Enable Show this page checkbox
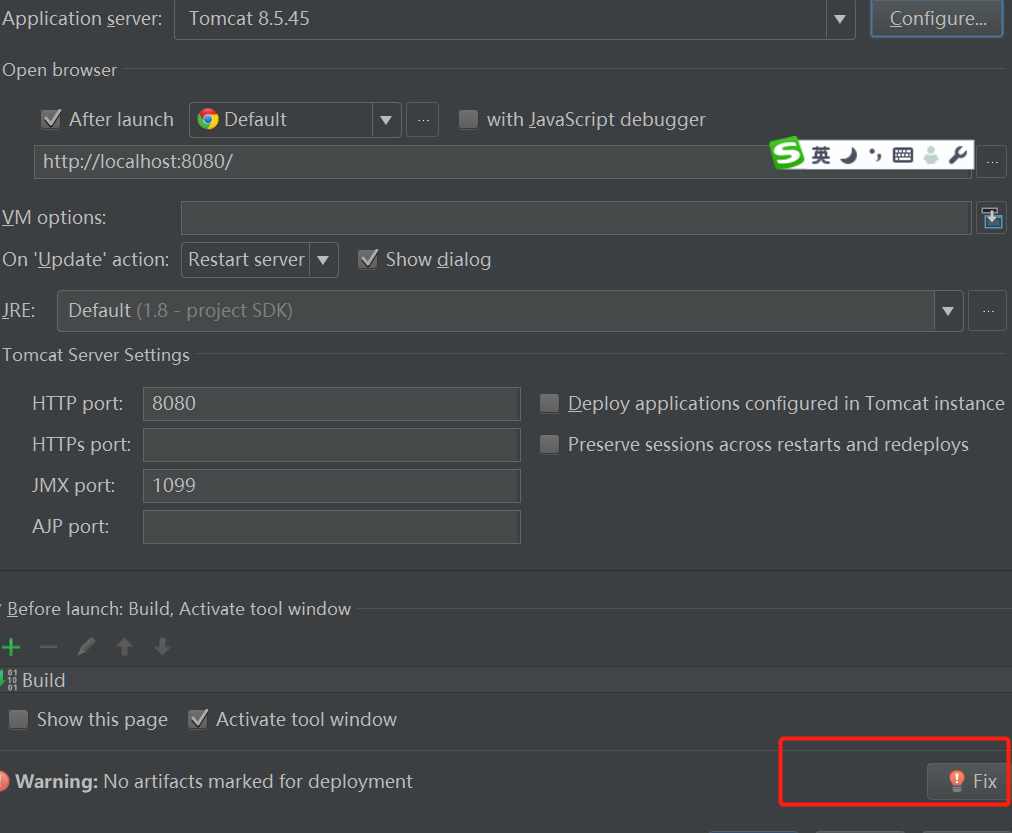The height and width of the screenshot is (833, 1012). 19,719
